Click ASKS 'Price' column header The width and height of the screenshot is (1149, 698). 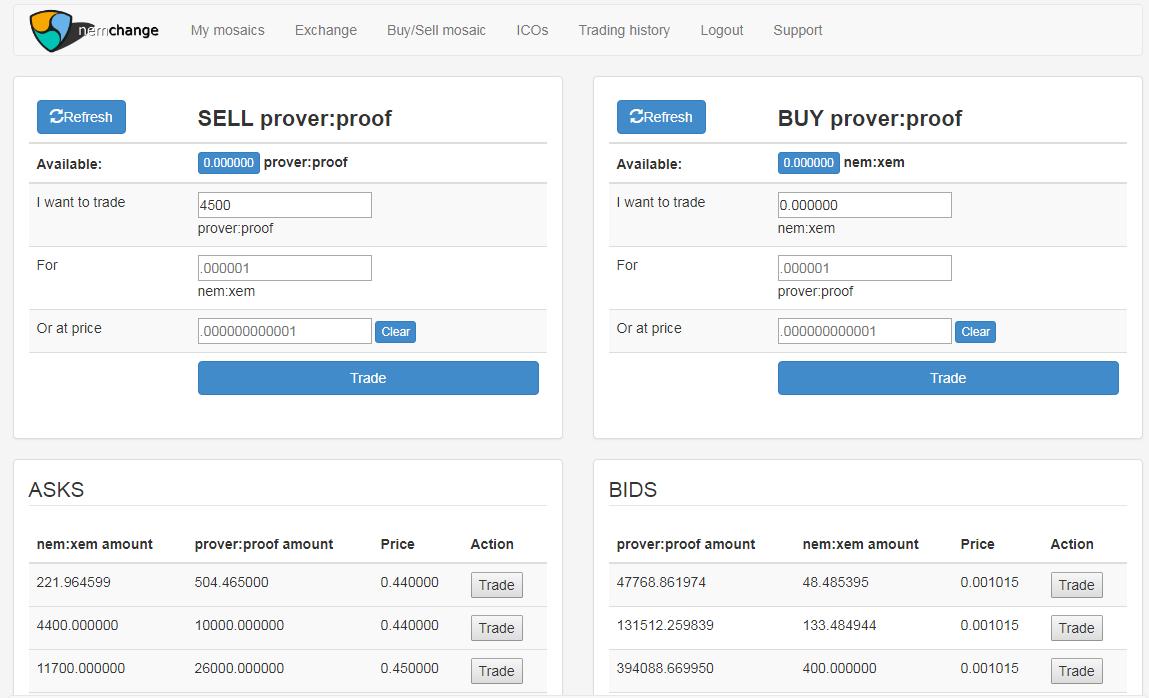click(397, 544)
